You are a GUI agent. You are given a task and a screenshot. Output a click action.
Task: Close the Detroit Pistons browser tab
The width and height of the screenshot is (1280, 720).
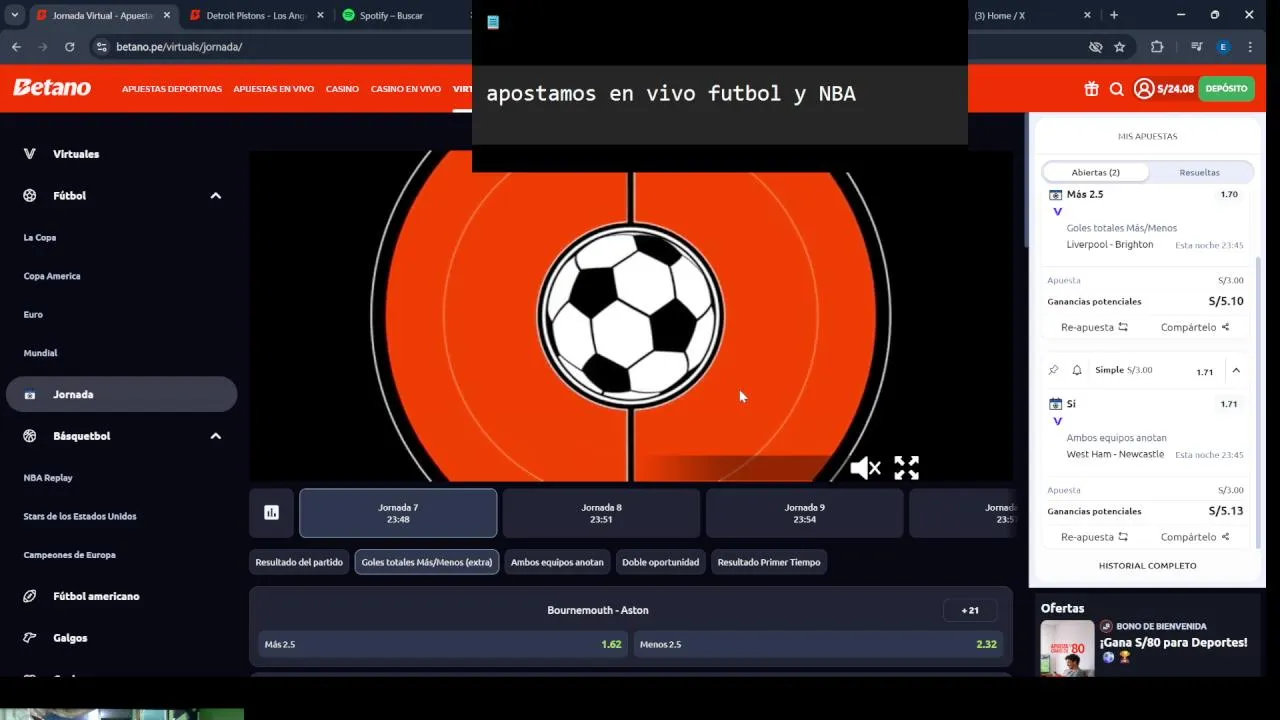320,15
